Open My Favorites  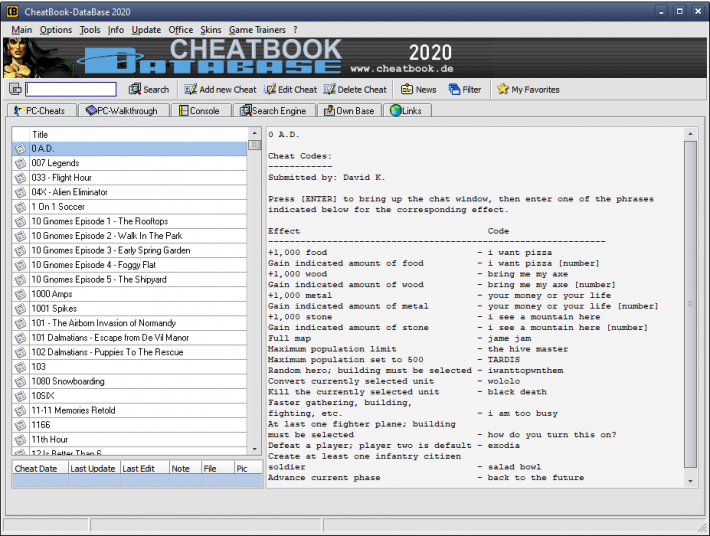(528, 90)
